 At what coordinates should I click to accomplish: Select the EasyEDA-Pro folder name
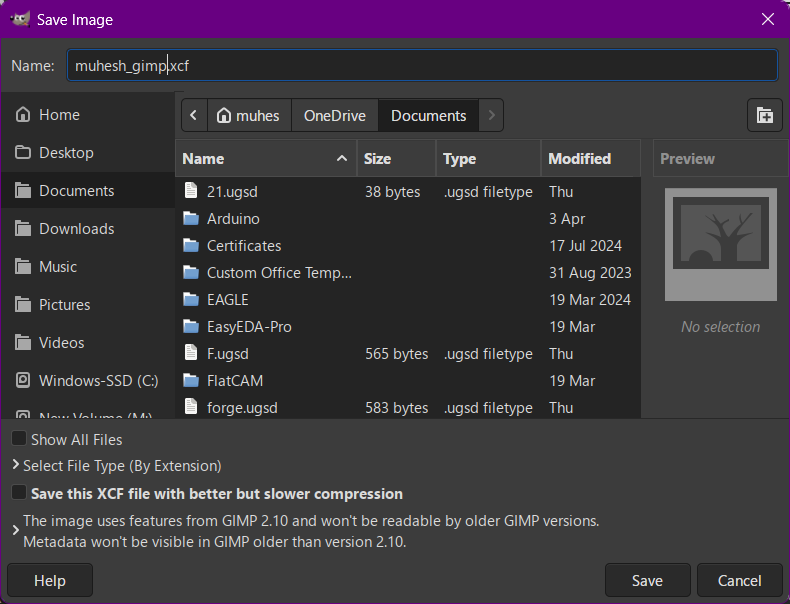(x=249, y=327)
